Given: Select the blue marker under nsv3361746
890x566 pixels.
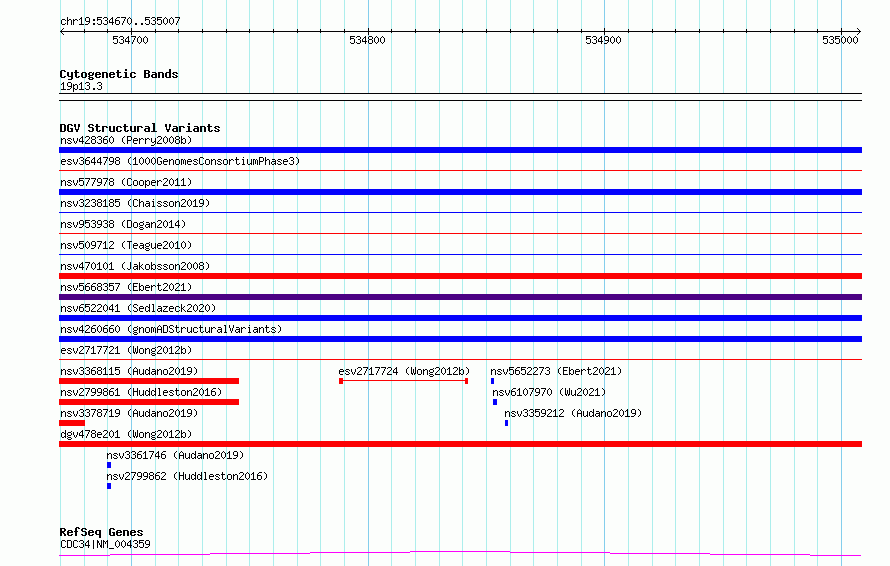Looking at the screenshot, I should 109,465.
